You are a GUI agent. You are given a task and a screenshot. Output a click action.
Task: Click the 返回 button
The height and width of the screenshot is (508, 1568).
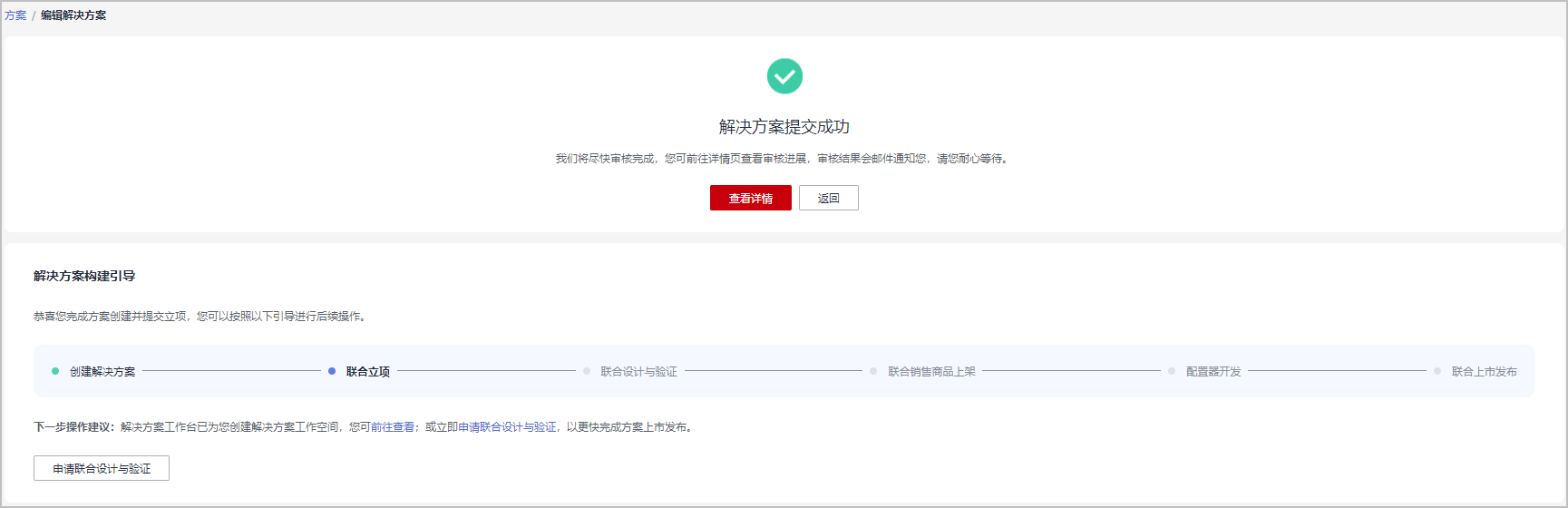pyautogui.click(x=829, y=198)
